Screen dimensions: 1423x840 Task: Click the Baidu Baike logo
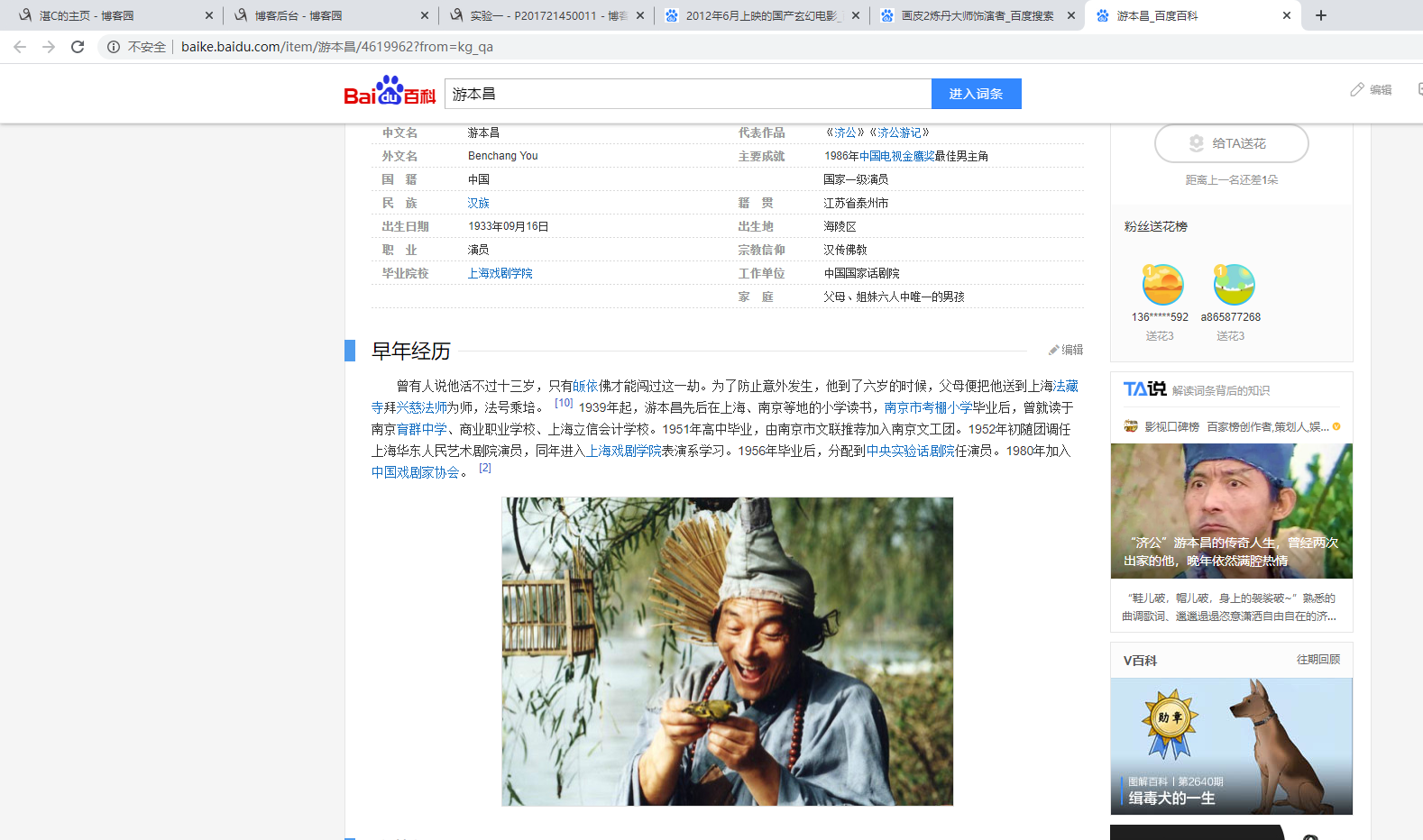[390, 92]
